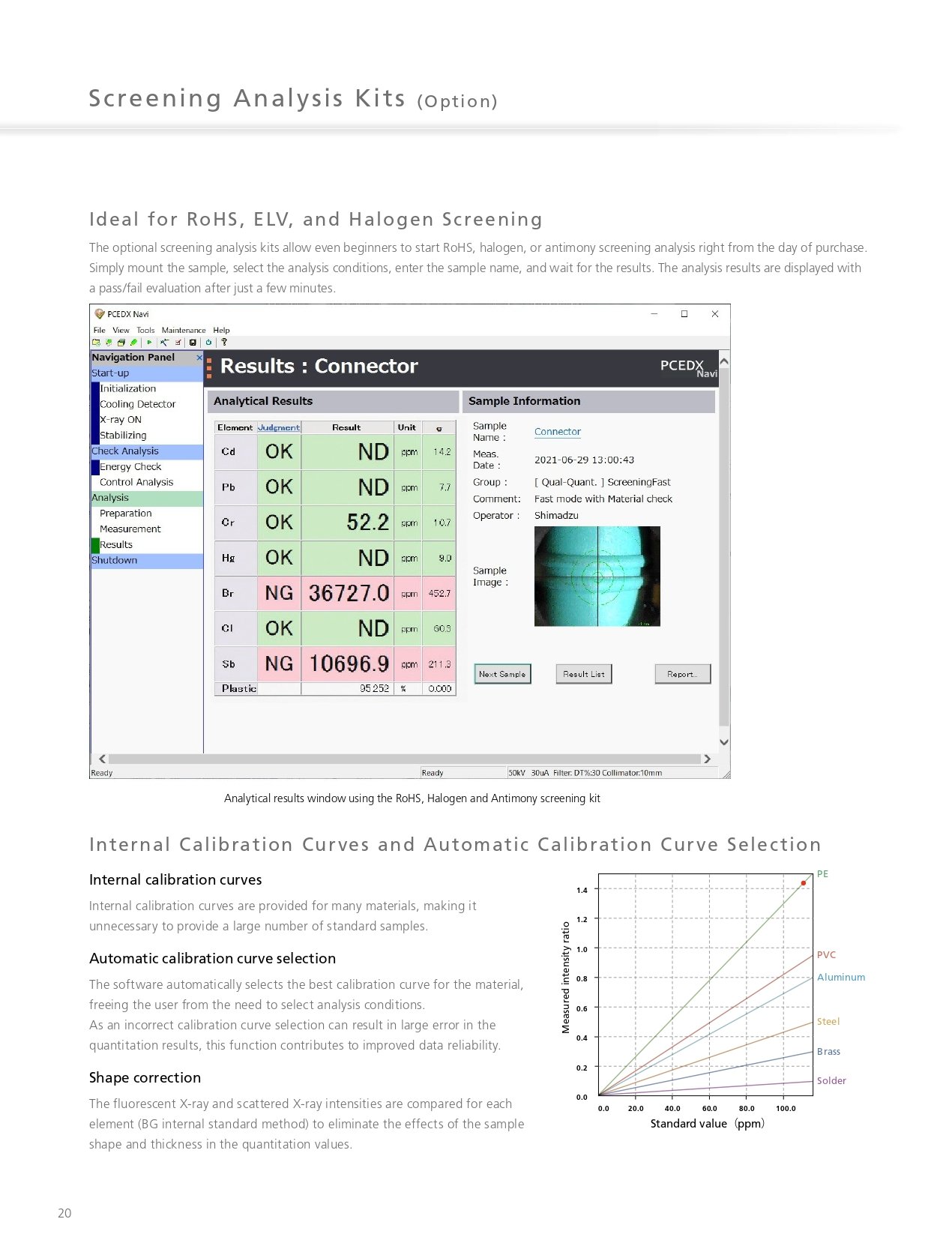Click the green play toolbar icon
The image size is (952, 1240).
pyautogui.click(x=149, y=343)
